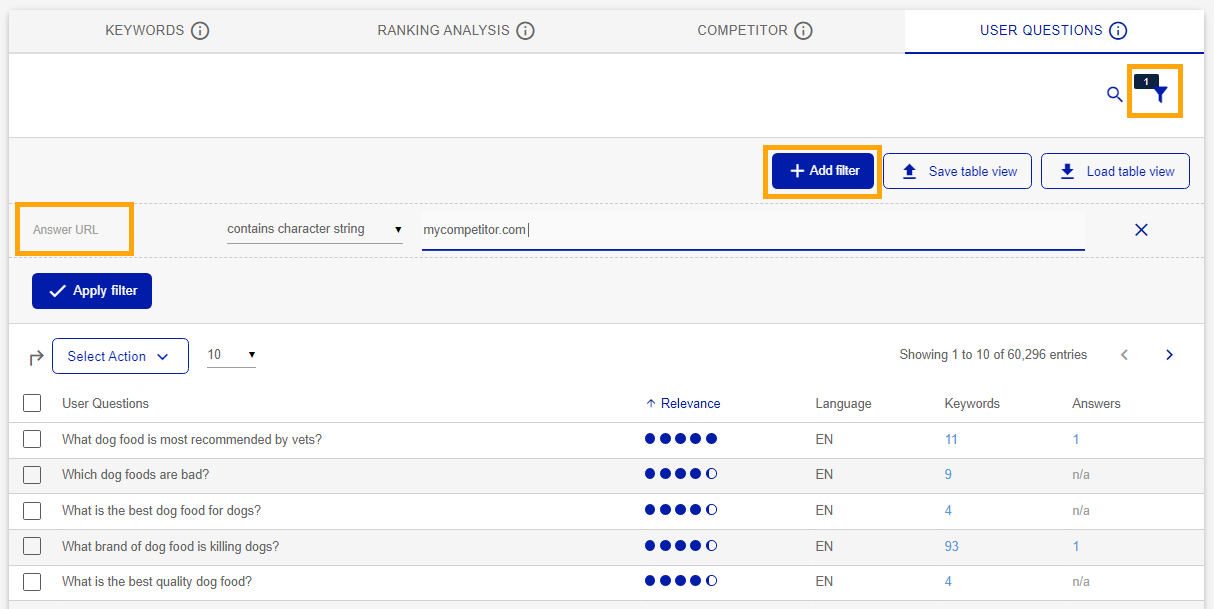The image size is (1214, 609).
Task: Click info icon next to Keywords tab
Action: (200, 31)
